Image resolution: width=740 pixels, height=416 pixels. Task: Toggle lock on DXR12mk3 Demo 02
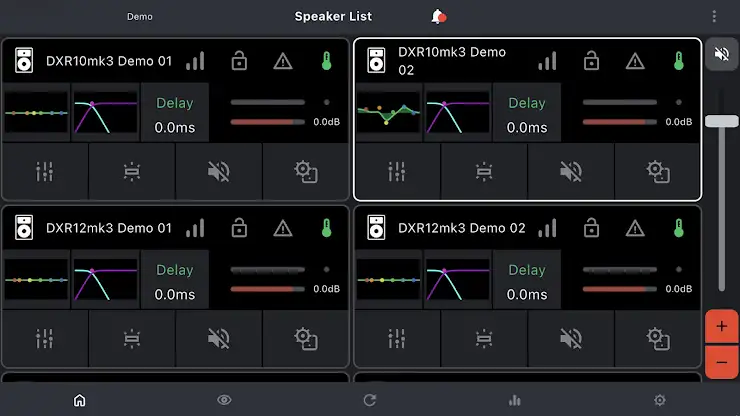(x=591, y=228)
